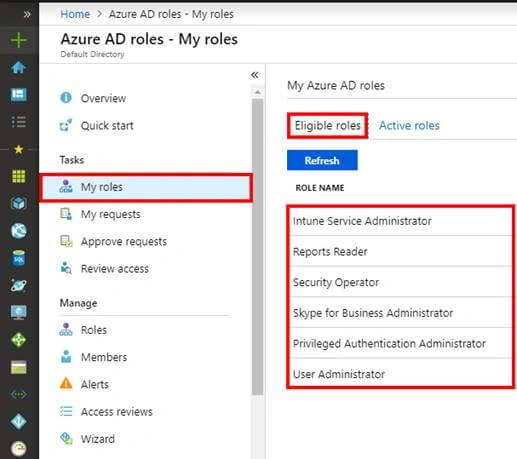Image resolution: width=517 pixels, height=459 pixels.
Task: Open Azure Active Directory icon in the sidebar
Action: 19,422
